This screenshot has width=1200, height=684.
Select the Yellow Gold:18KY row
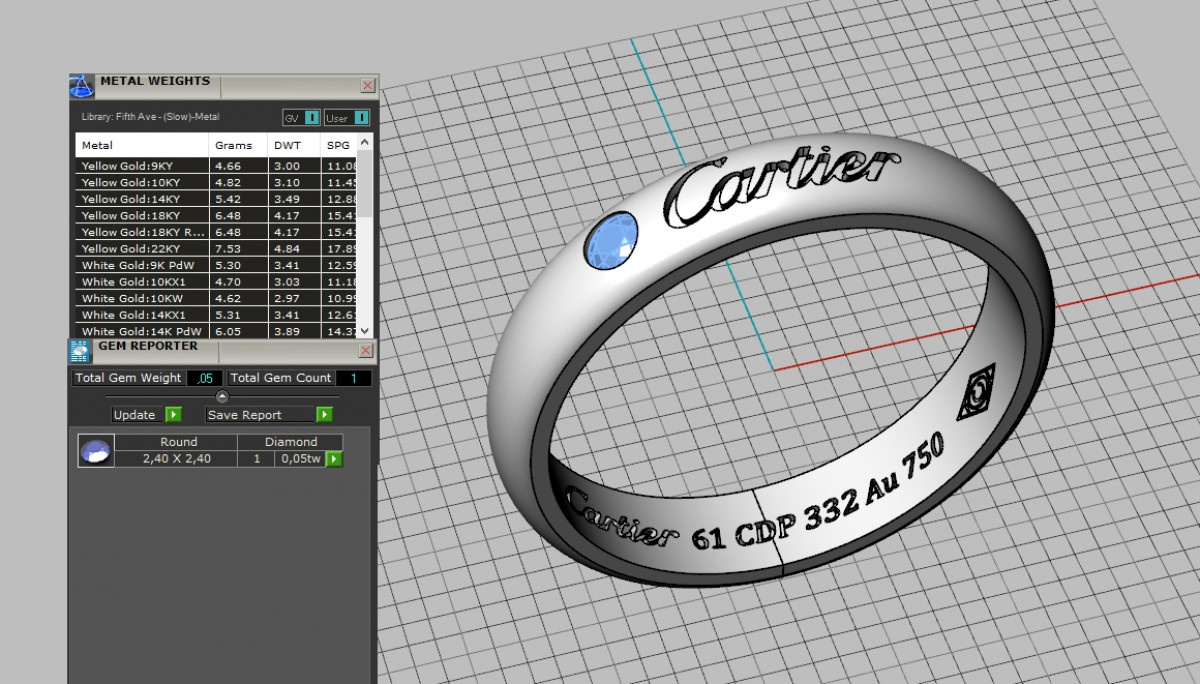217,215
